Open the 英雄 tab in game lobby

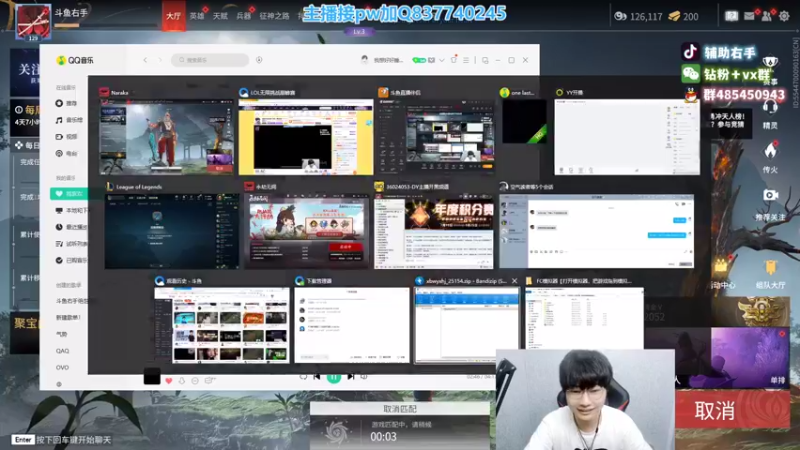(197, 16)
